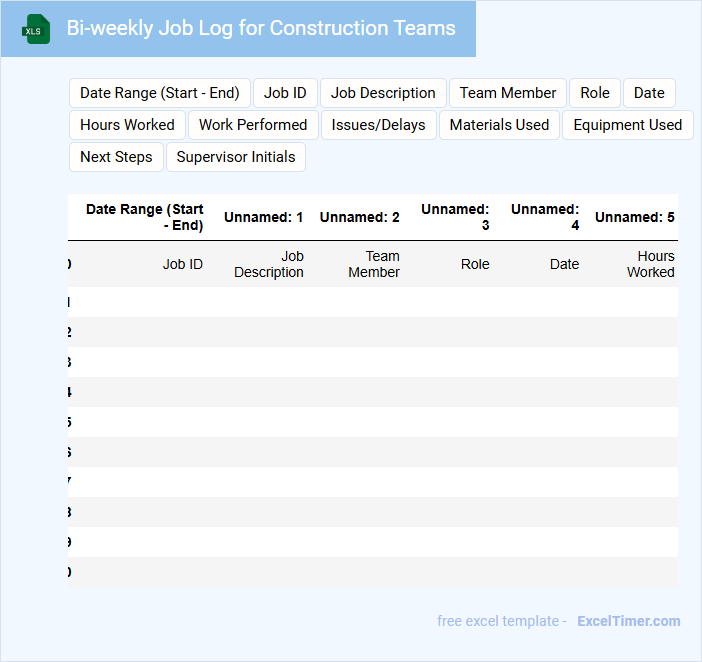Select the Equipment Used tag

click(x=627, y=125)
